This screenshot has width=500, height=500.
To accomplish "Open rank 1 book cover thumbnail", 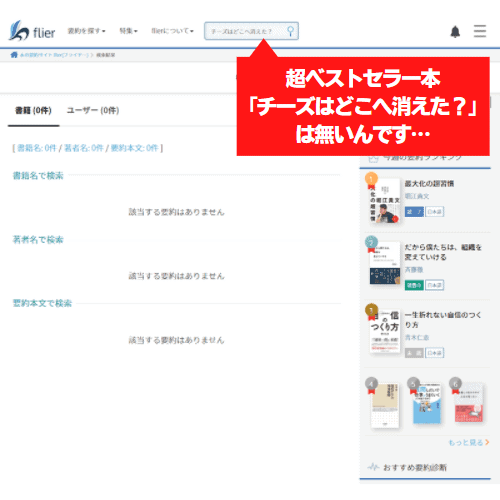I will [x=385, y=200].
